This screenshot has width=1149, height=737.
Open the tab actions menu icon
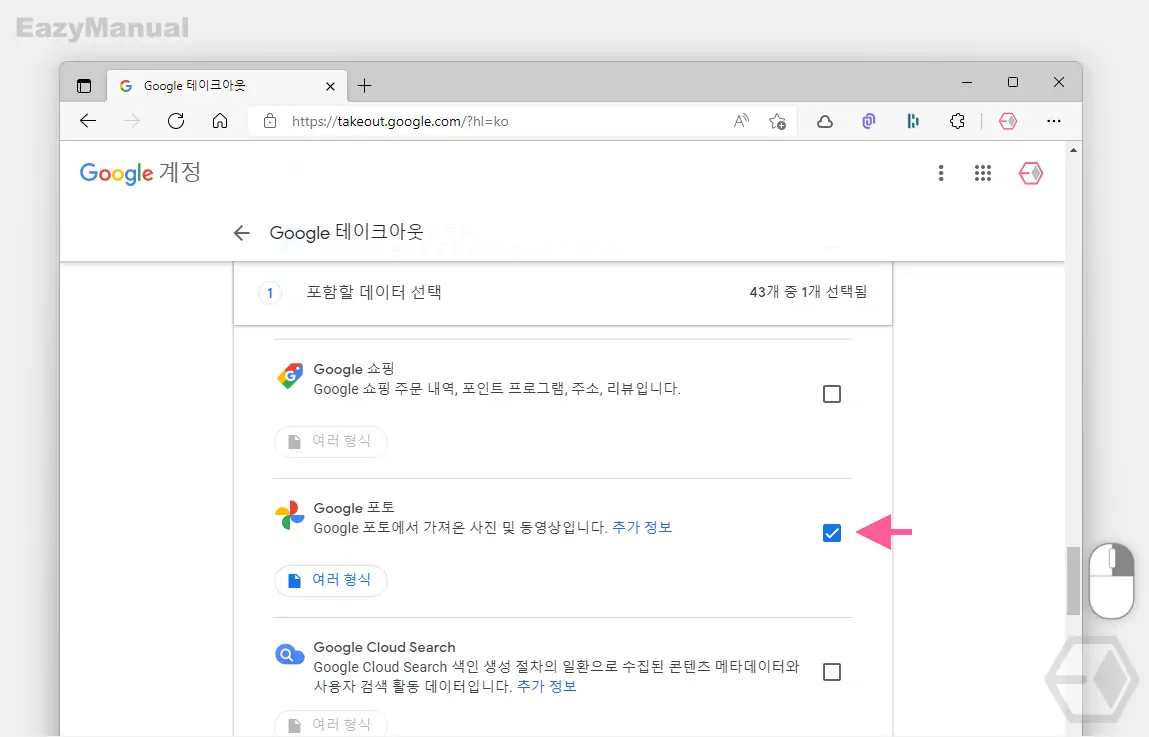(84, 86)
